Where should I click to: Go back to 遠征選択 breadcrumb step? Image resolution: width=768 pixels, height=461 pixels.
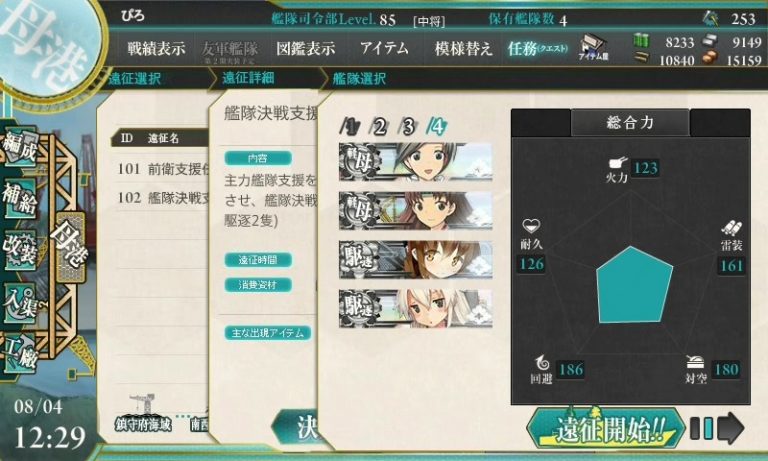tap(135, 79)
